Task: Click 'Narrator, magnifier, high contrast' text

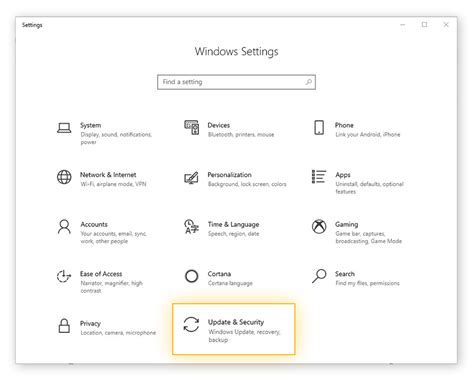Action: click(x=111, y=287)
